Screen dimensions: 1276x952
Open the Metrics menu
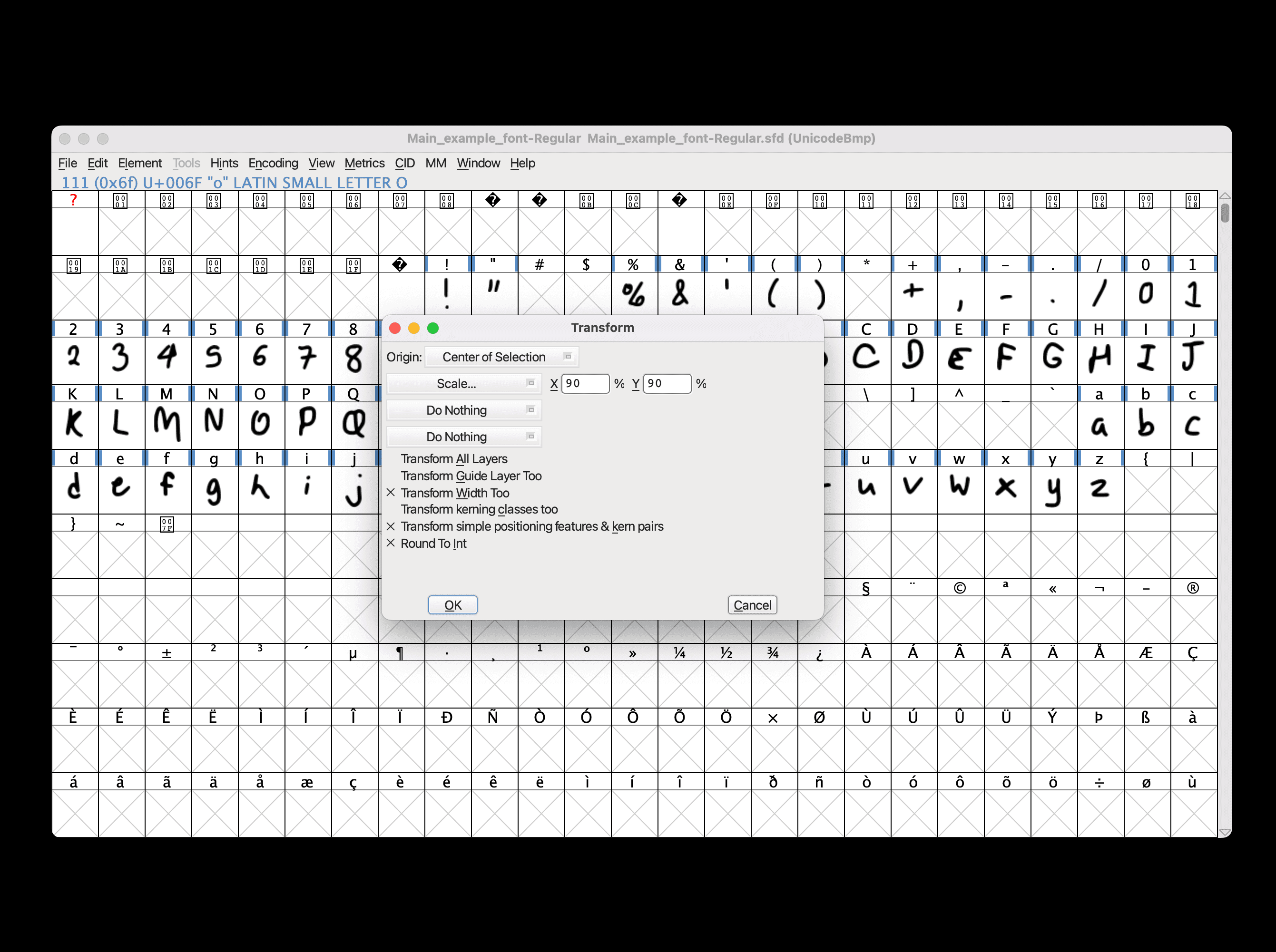[x=364, y=163]
